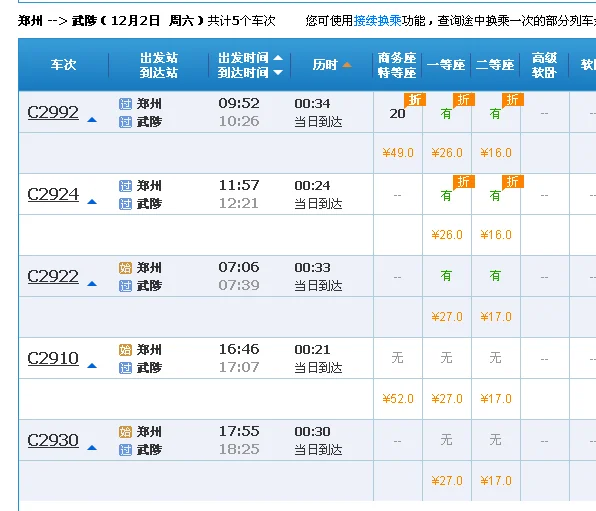Click departure time 16:46
596x511 pixels.
(x=239, y=349)
